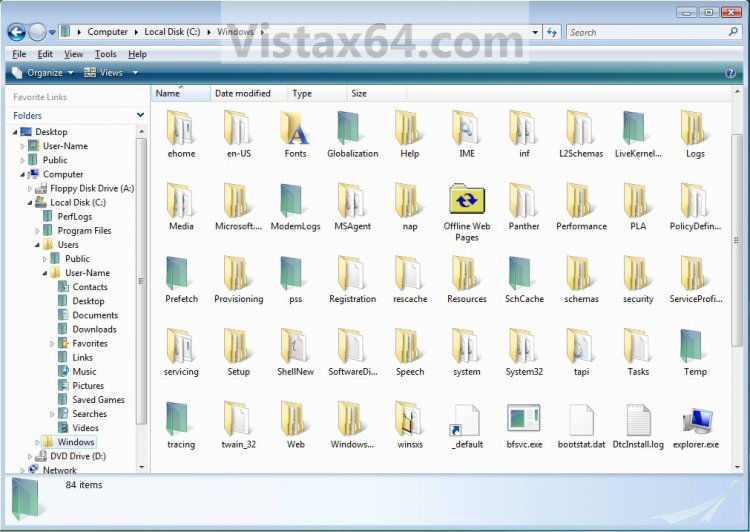Open the tracing folder icon
This screenshot has width=750, height=532.
click(x=176, y=419)
